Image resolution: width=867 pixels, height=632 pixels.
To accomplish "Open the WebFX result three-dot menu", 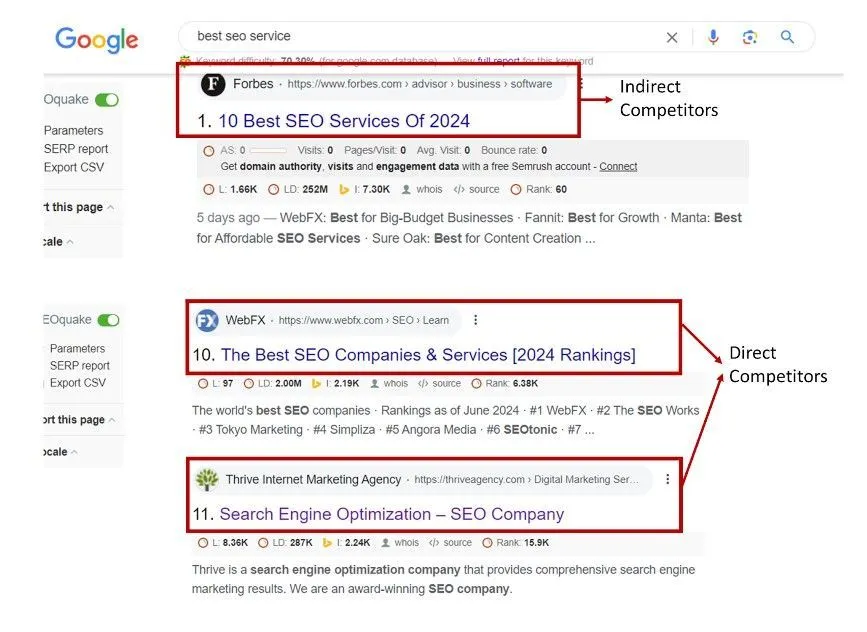I will [x=476, y=320].
